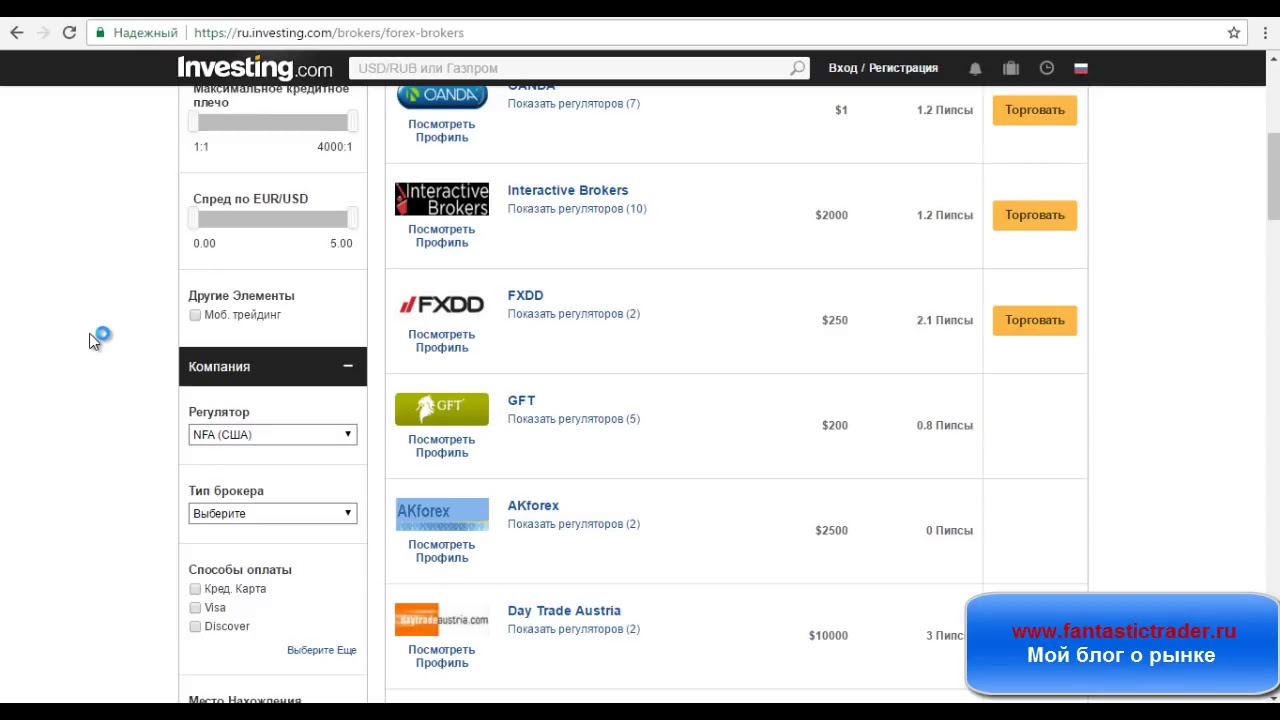
Task: Show regulators (10) for Interactive Brokers
Action: 577,209
